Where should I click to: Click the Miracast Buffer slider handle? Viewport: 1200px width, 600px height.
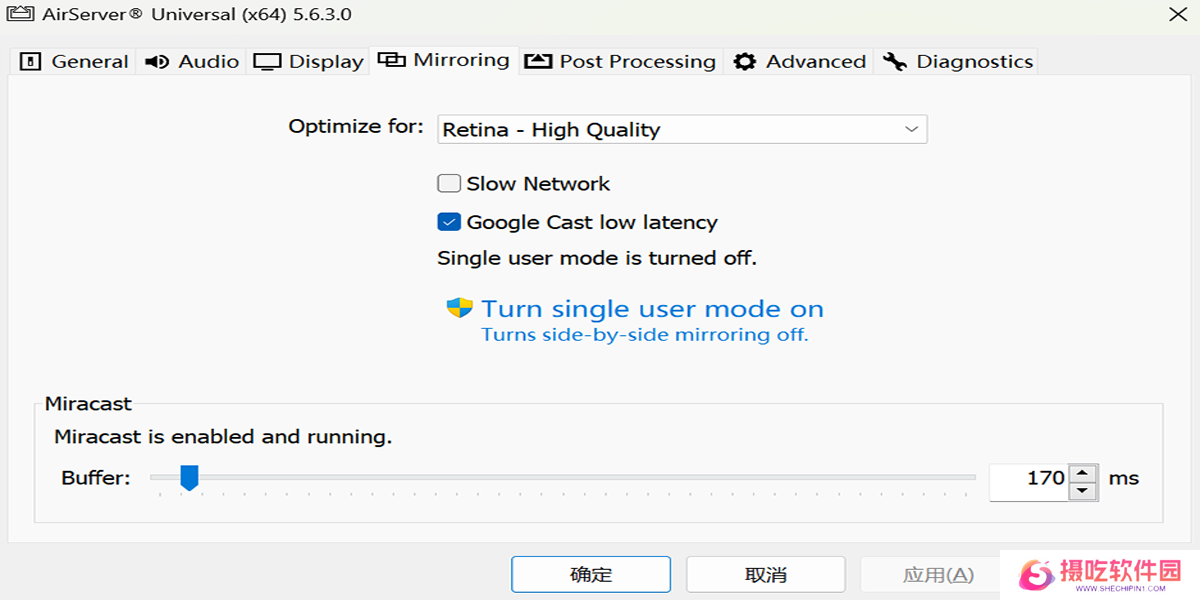[x=189, y=478]
